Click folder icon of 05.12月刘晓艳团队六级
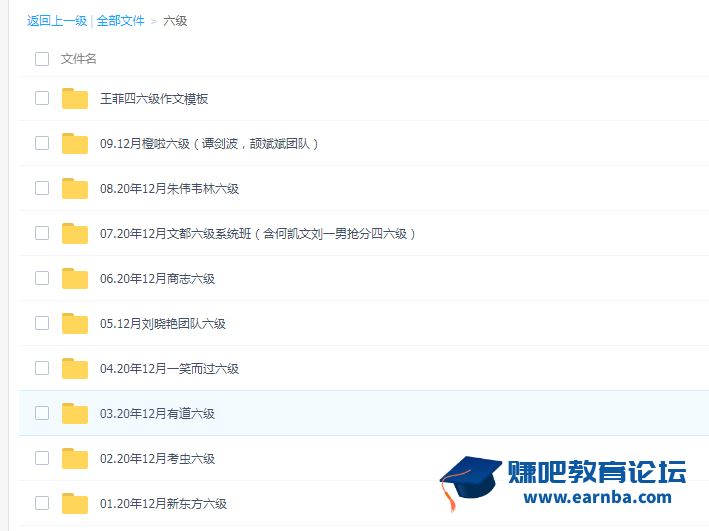 pos(75,323)
